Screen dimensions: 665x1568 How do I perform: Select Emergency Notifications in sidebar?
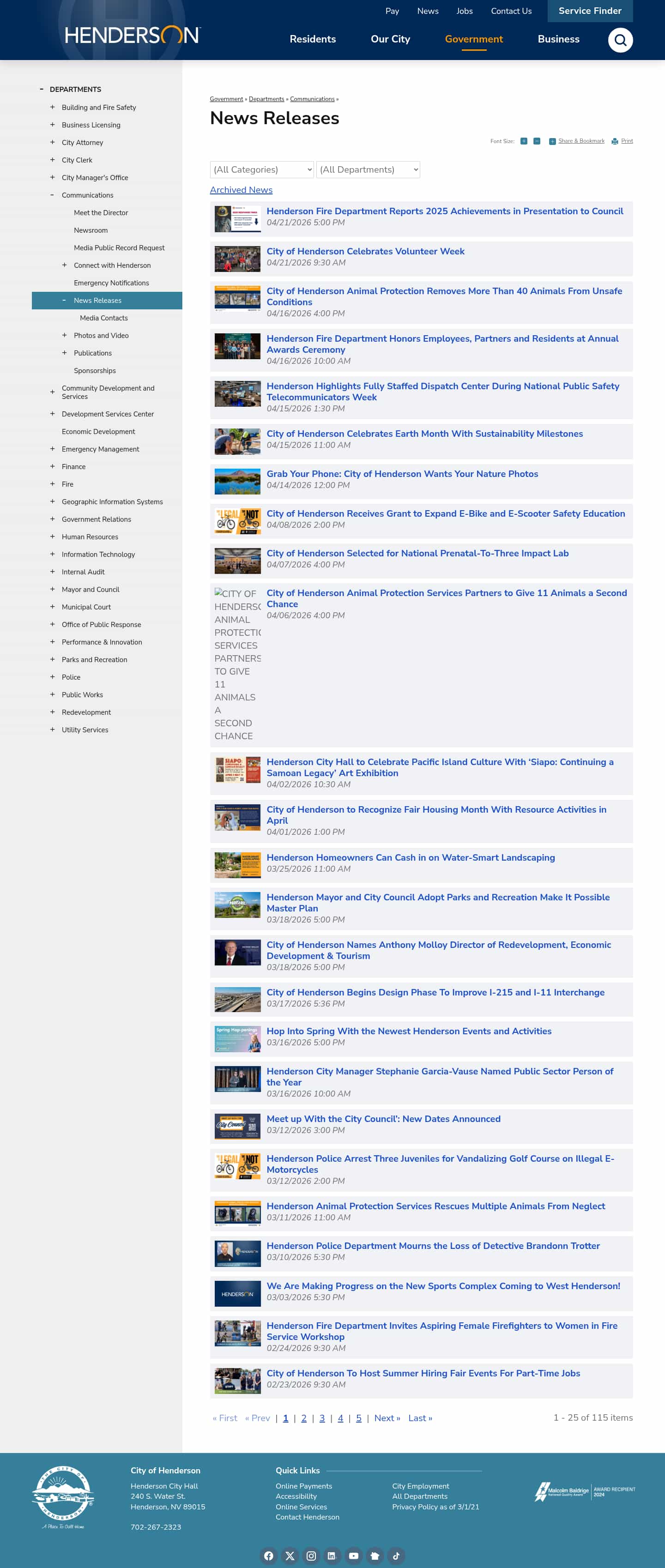click(111, 283)
